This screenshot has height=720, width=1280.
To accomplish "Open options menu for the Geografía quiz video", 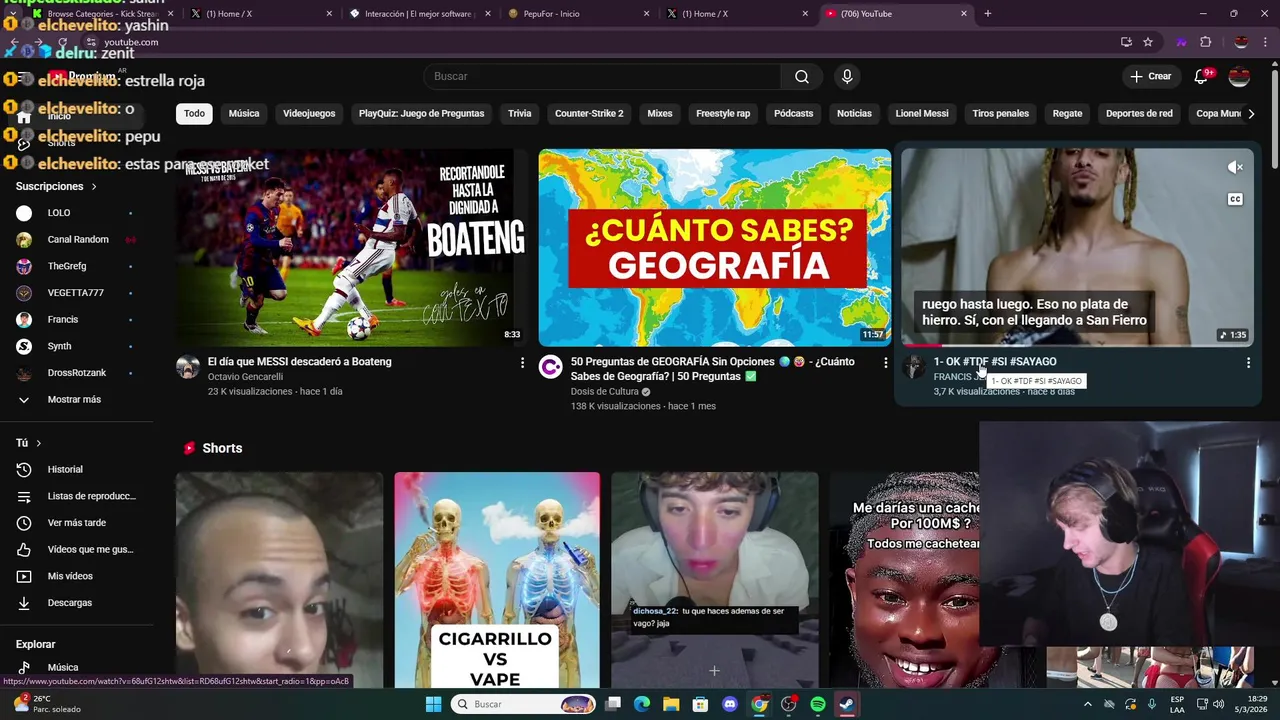I will click(x=885, y=363).
